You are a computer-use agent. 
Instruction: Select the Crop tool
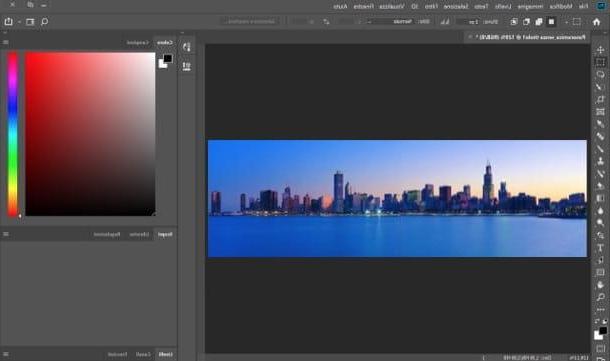coord(600,100)
